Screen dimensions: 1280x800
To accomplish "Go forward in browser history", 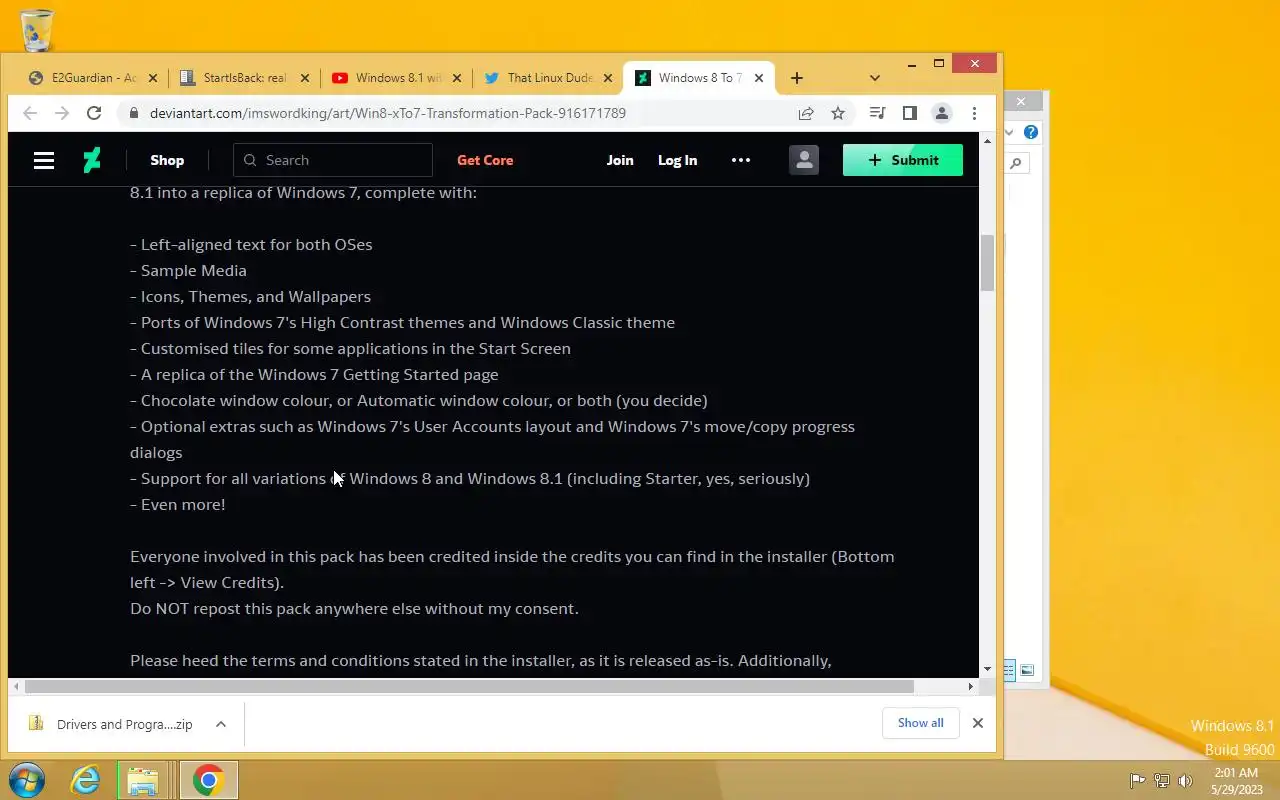I will 62,113.
